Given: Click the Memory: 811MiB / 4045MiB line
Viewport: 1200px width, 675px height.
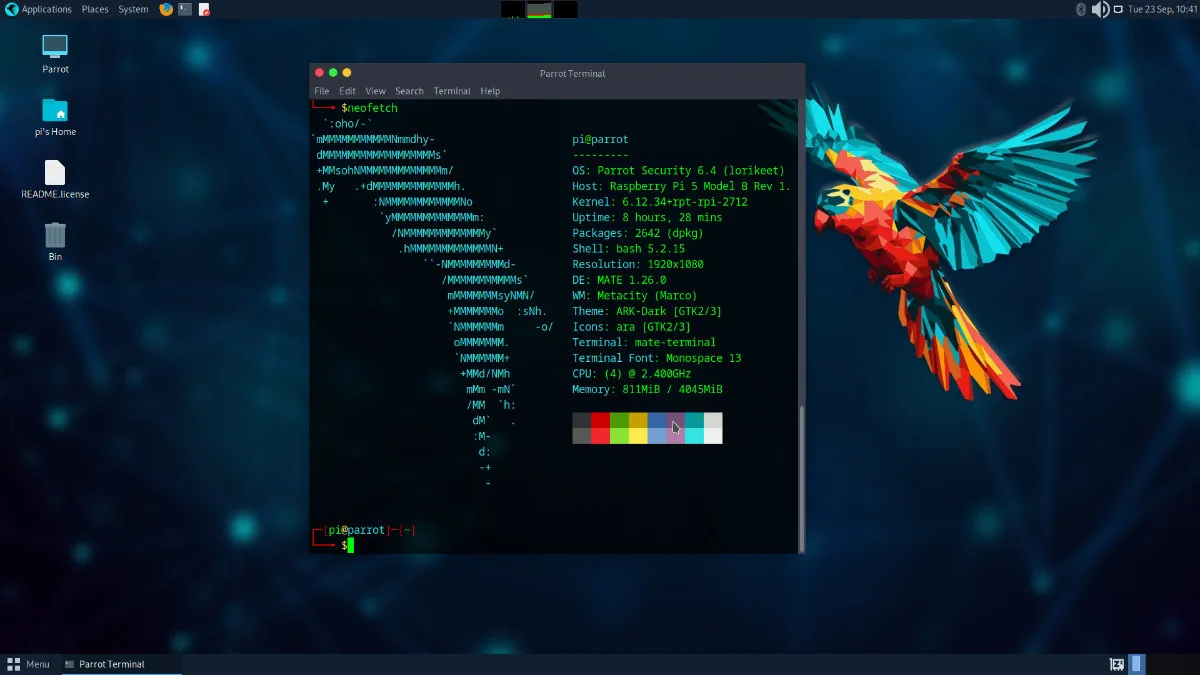Looking at the screenshot, I should point(647,389).
